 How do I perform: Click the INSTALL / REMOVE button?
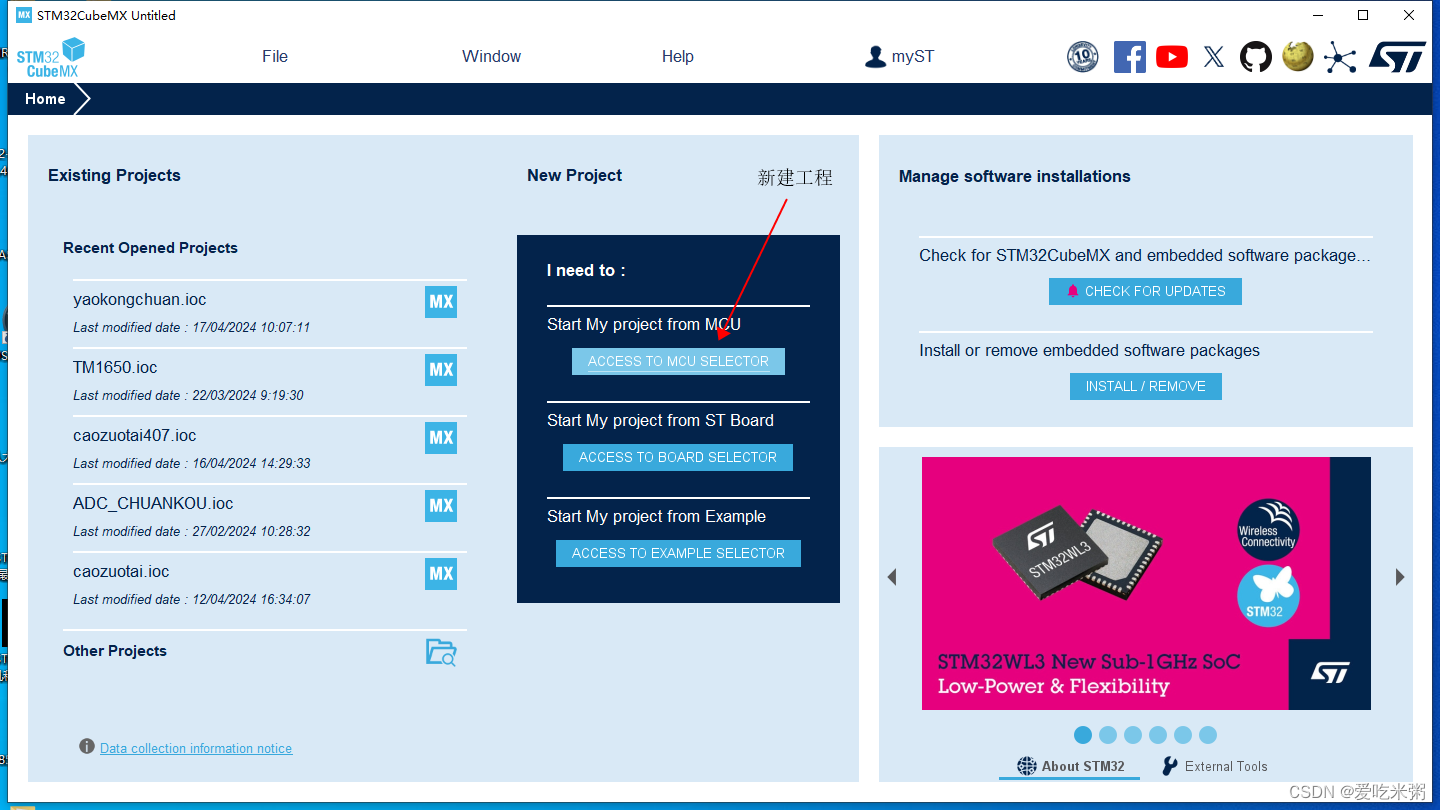[x=1146, y=386]
